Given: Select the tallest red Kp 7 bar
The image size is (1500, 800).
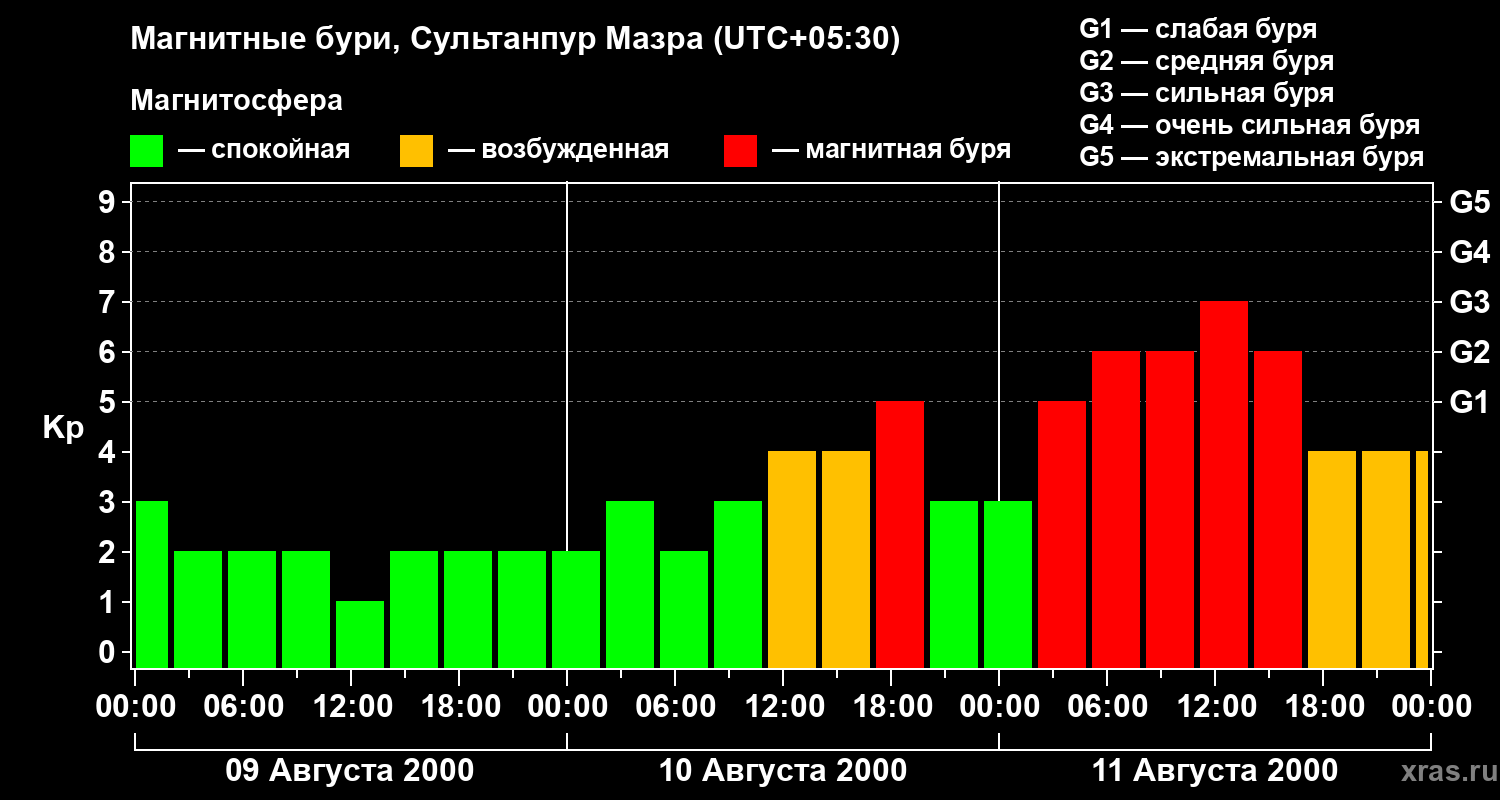Looking at the screenshot, I should (x=1224, y=485).
